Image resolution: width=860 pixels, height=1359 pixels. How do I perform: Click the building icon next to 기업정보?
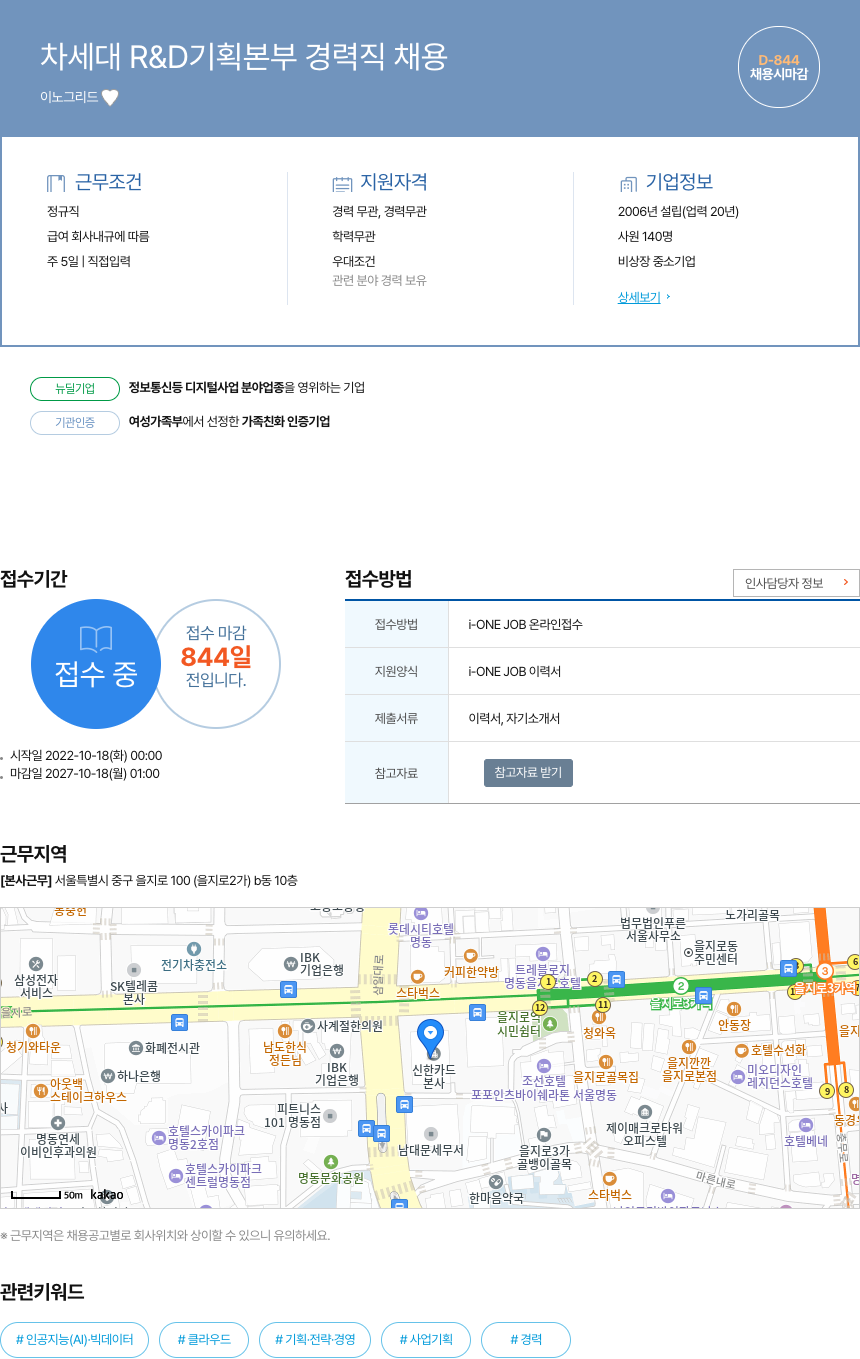628,183
